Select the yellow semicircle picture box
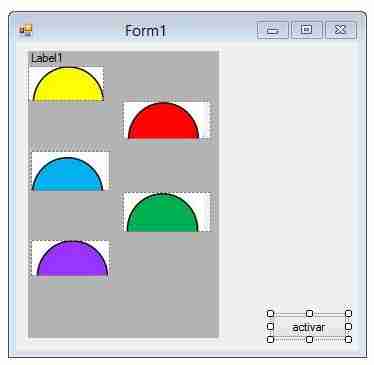The height and width of the screenshot is (365, 374). [x=67, y=84]
